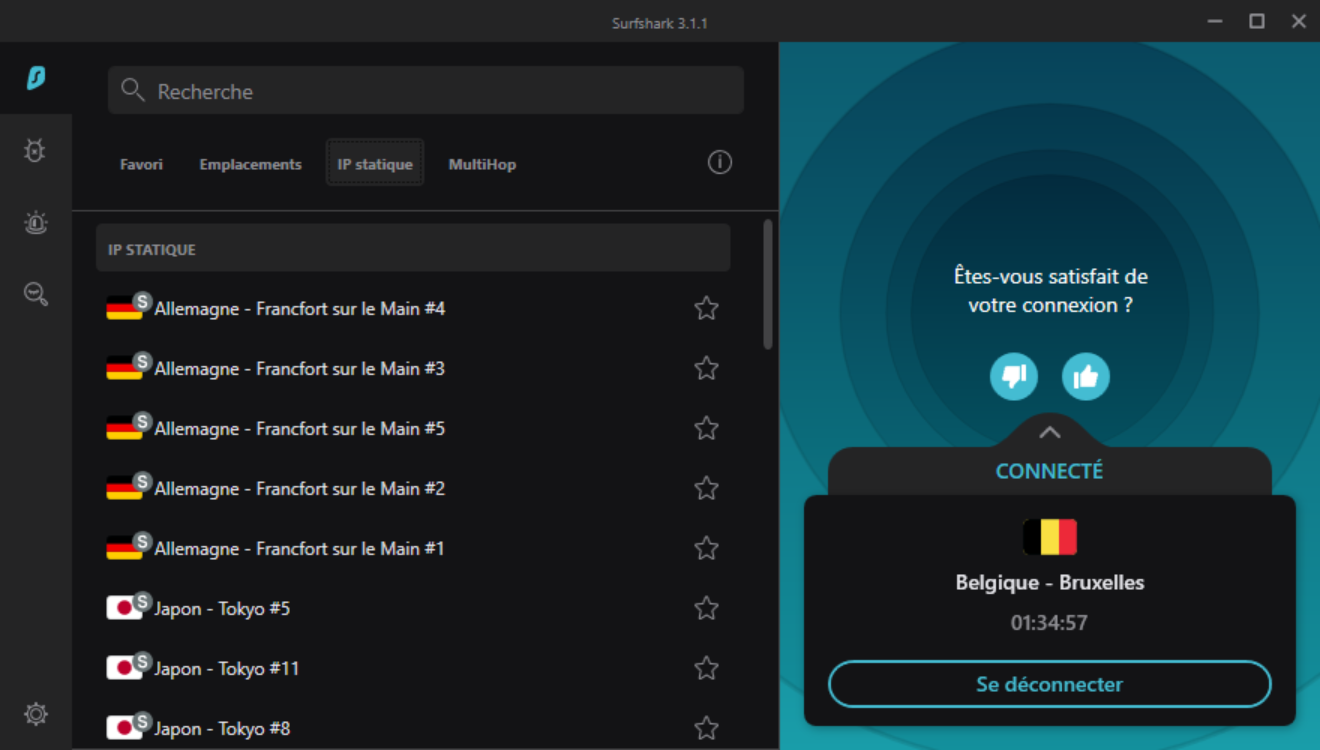Close the Surfshark window

(x=1299, y=21)
